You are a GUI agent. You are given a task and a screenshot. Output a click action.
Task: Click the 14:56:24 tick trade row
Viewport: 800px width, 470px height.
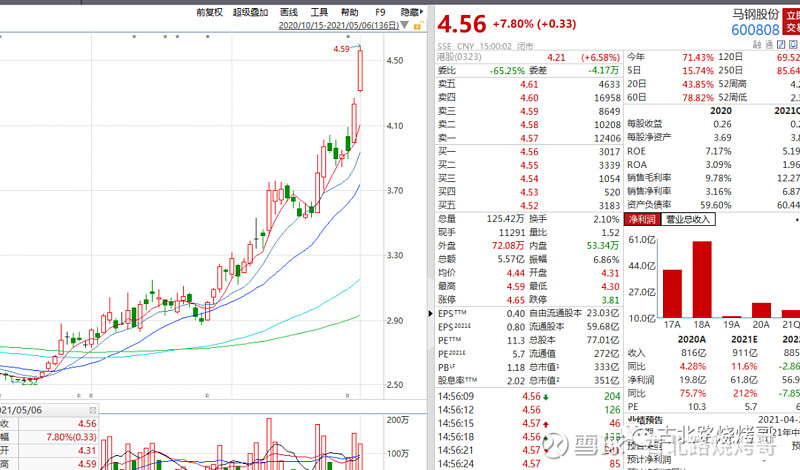[x=529, y=464]
